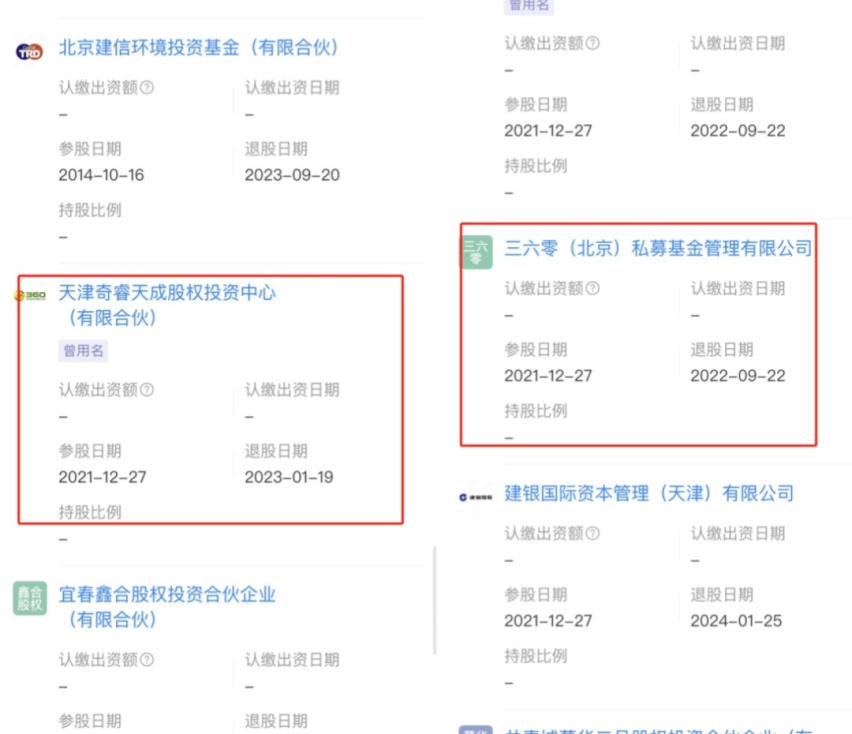This screenshot has height=734, width=852.
Task: Tap the green 三六零 logo icon
Action: tap(476, 252)
